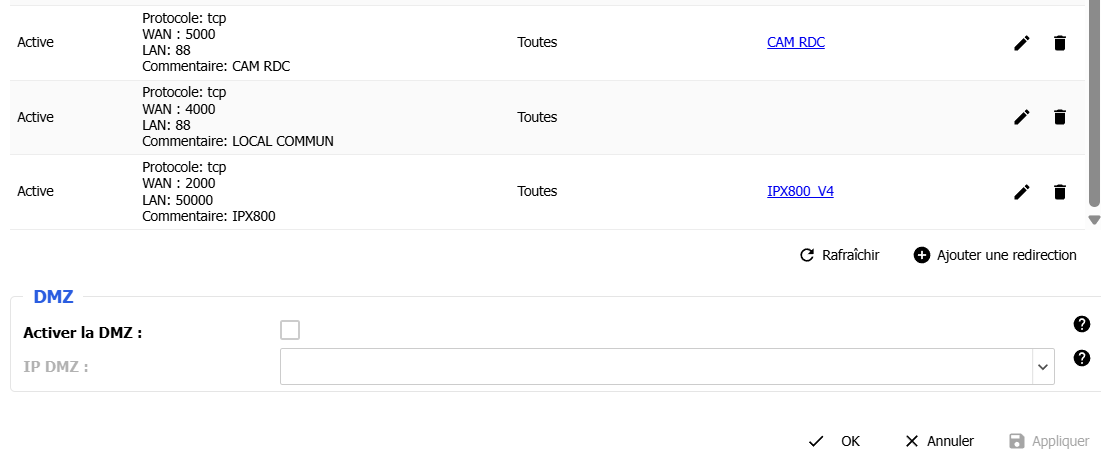Click Ajouter une redirection
The height and width of the screenshot is (454, 1101).
[995, 255]
